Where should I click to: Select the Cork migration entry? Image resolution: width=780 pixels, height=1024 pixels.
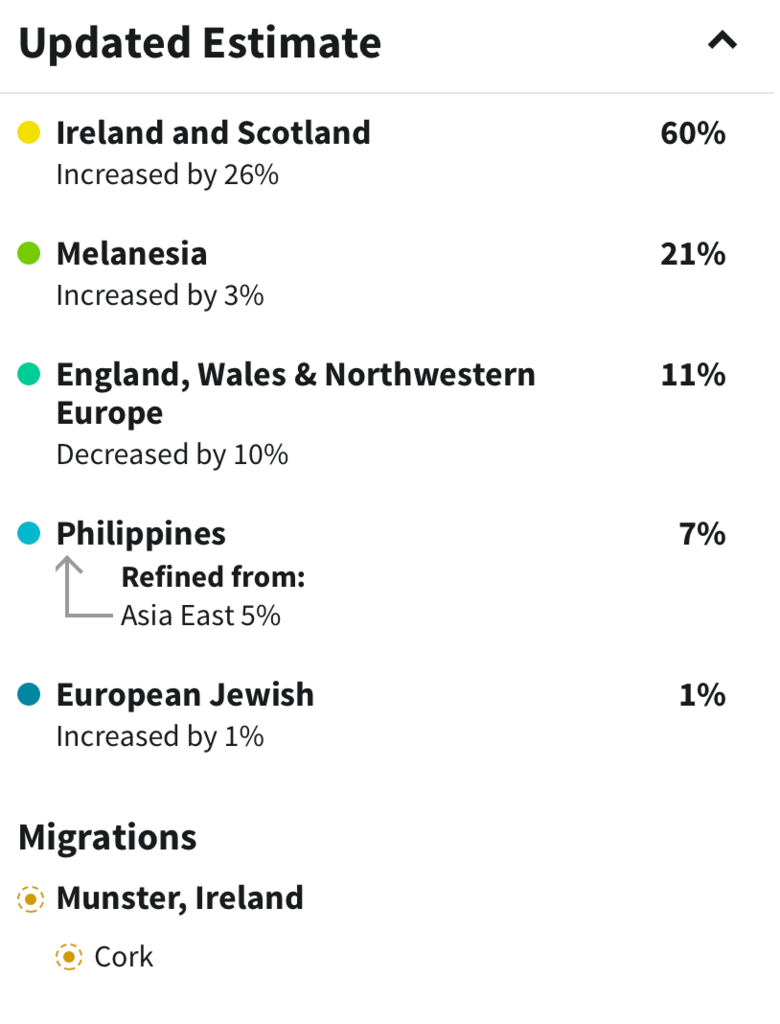[123, 956]
